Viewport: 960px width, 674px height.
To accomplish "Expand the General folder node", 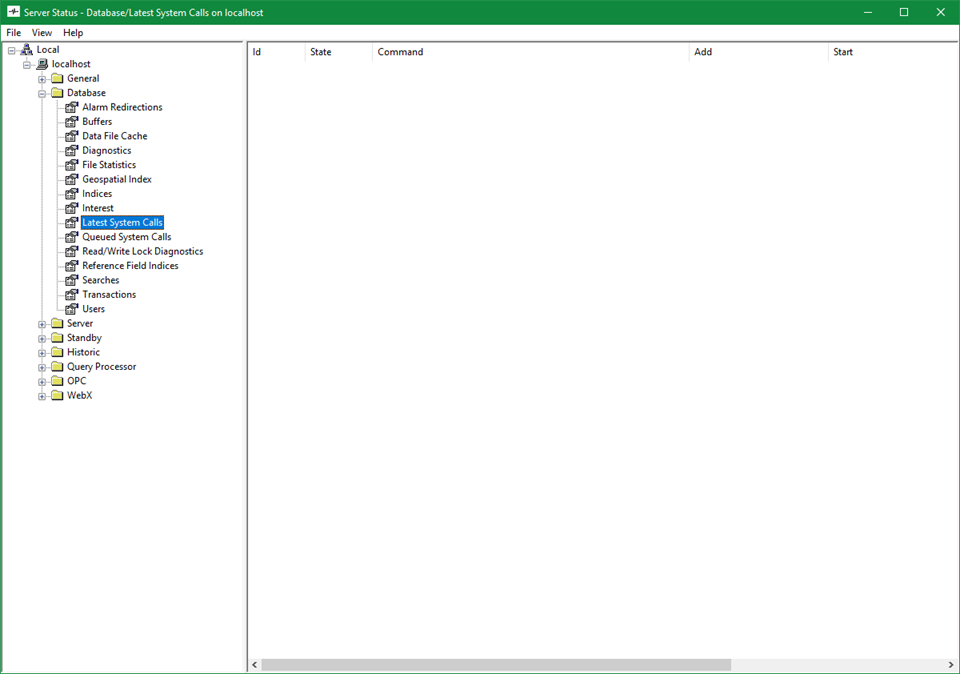I will (42, 79).
